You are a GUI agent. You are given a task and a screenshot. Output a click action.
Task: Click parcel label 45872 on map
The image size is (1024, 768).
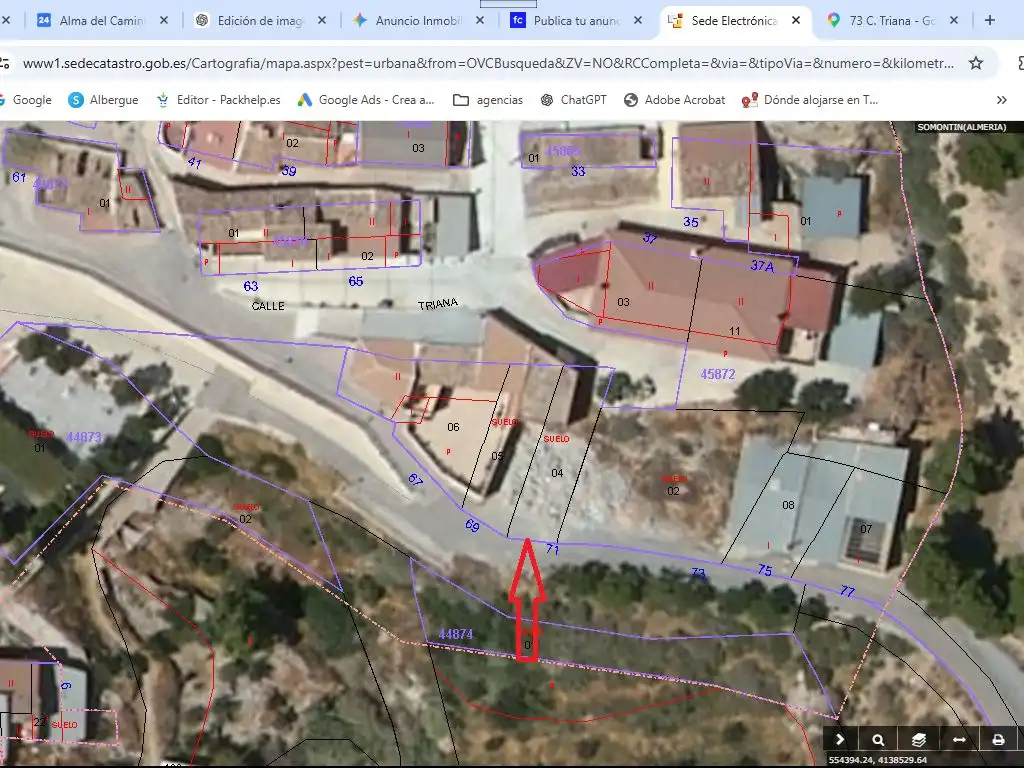coord(718,374)
